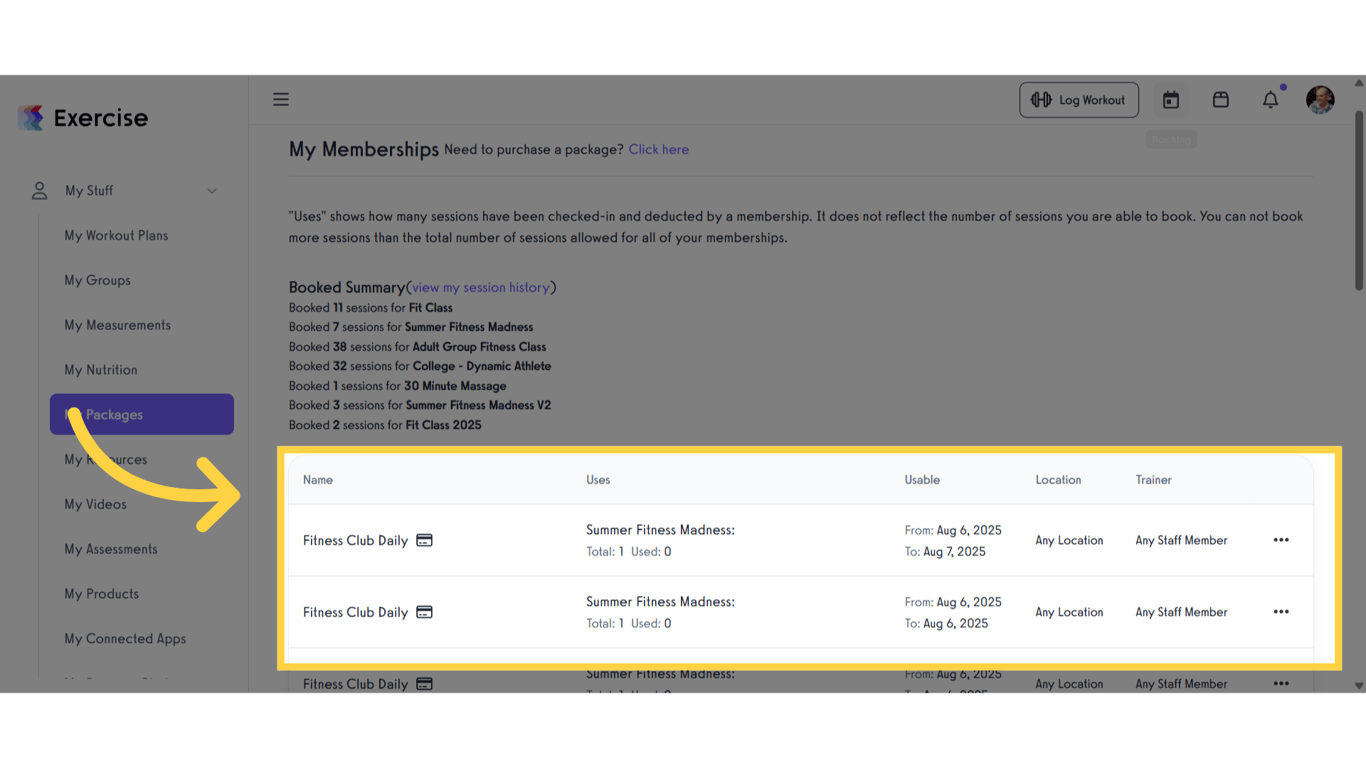Viewport: 1366px width, 768px height.
Task: Open the profile avatar menu
Action: 1320,99
